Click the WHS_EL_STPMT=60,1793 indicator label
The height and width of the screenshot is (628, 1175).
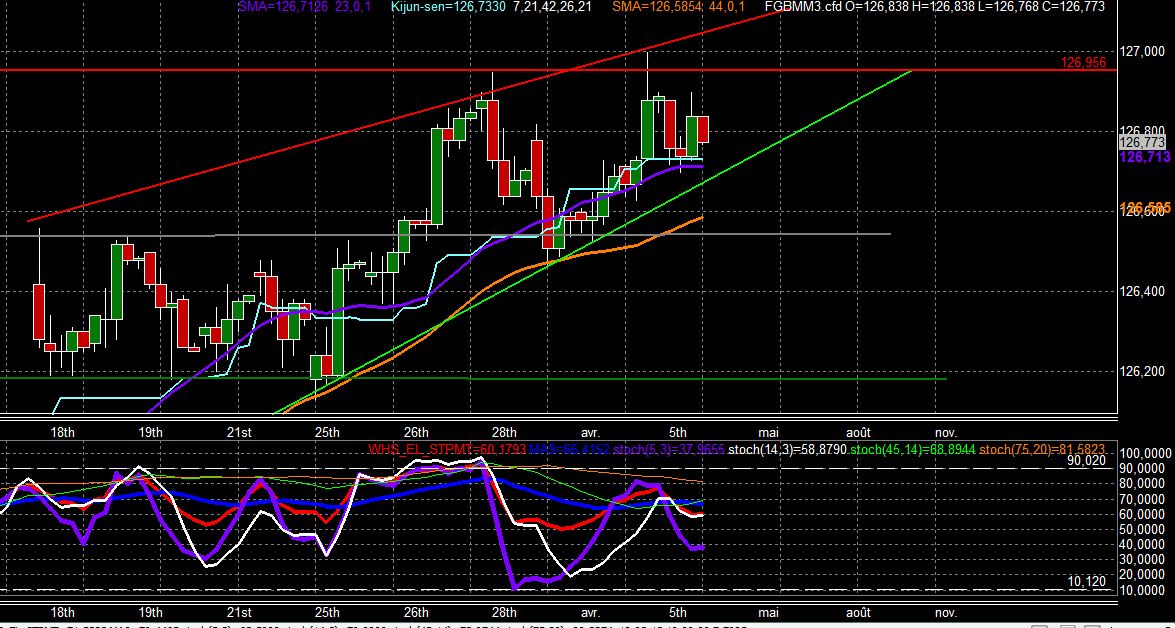pyautogui.click(x=447, y=450)
